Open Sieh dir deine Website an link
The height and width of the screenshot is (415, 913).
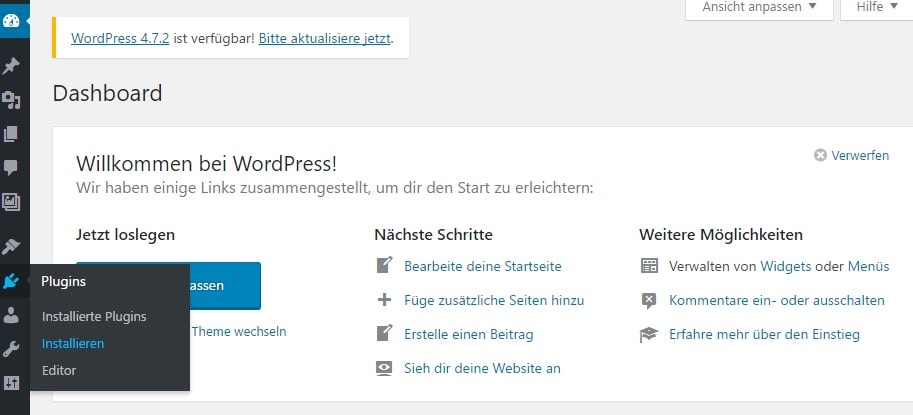[x=482, y=368]
